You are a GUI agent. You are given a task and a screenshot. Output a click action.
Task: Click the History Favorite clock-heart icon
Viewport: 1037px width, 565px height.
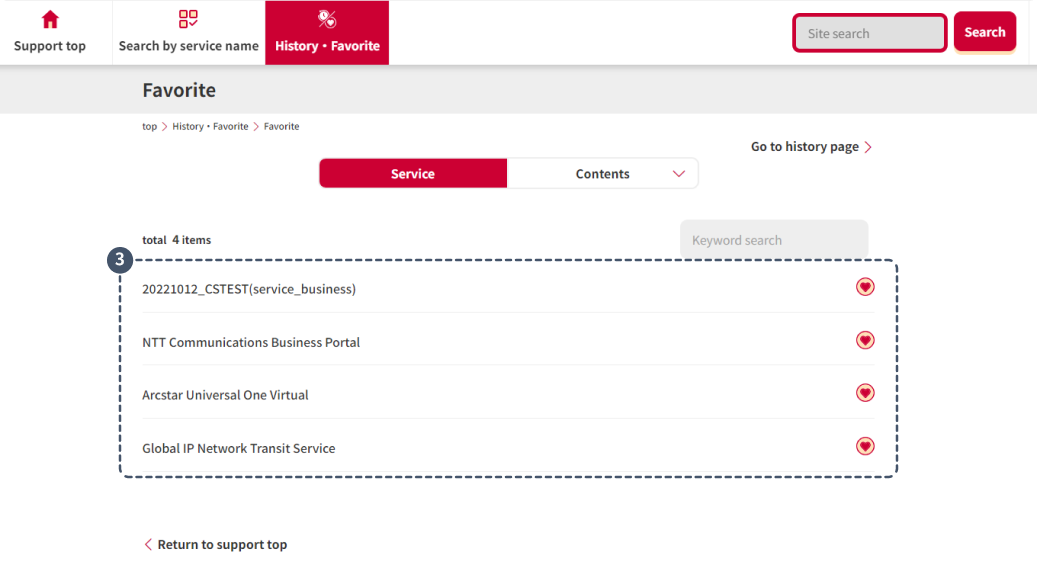tap(327, 19)
